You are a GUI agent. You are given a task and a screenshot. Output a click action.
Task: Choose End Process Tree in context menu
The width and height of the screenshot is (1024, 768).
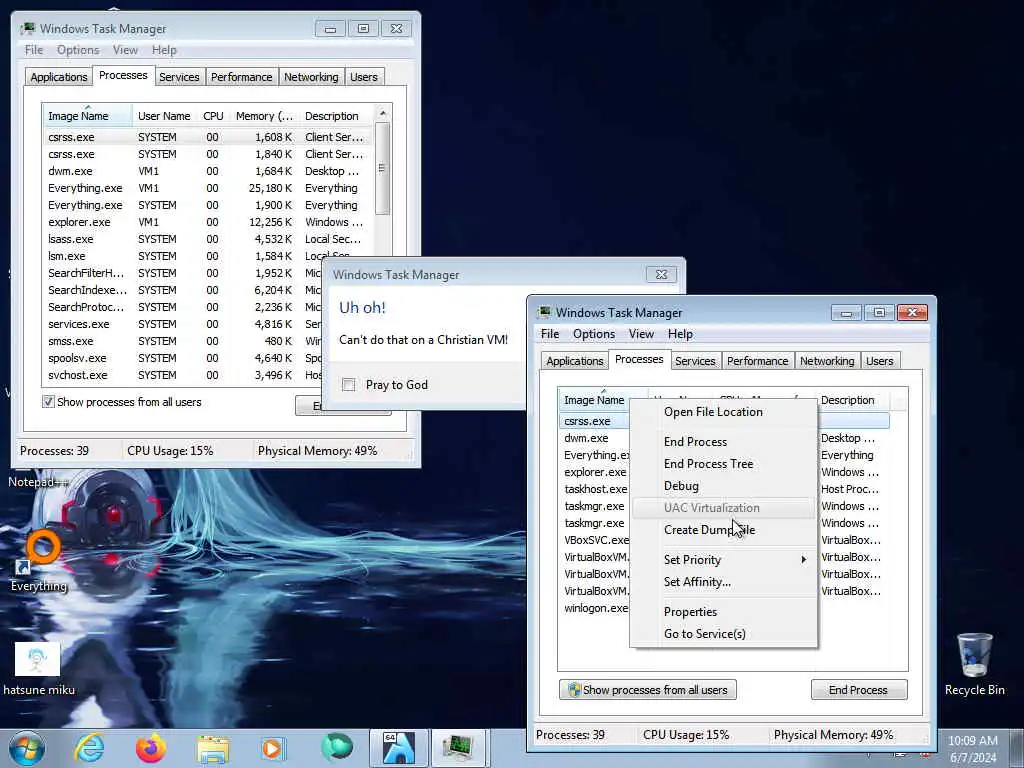coord(724,464)
